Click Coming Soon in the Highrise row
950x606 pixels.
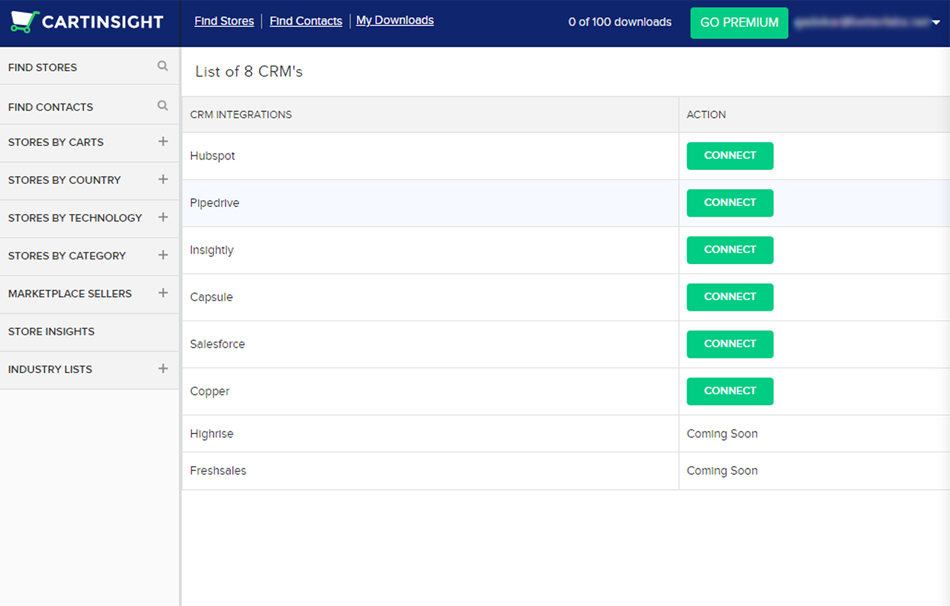722,434
